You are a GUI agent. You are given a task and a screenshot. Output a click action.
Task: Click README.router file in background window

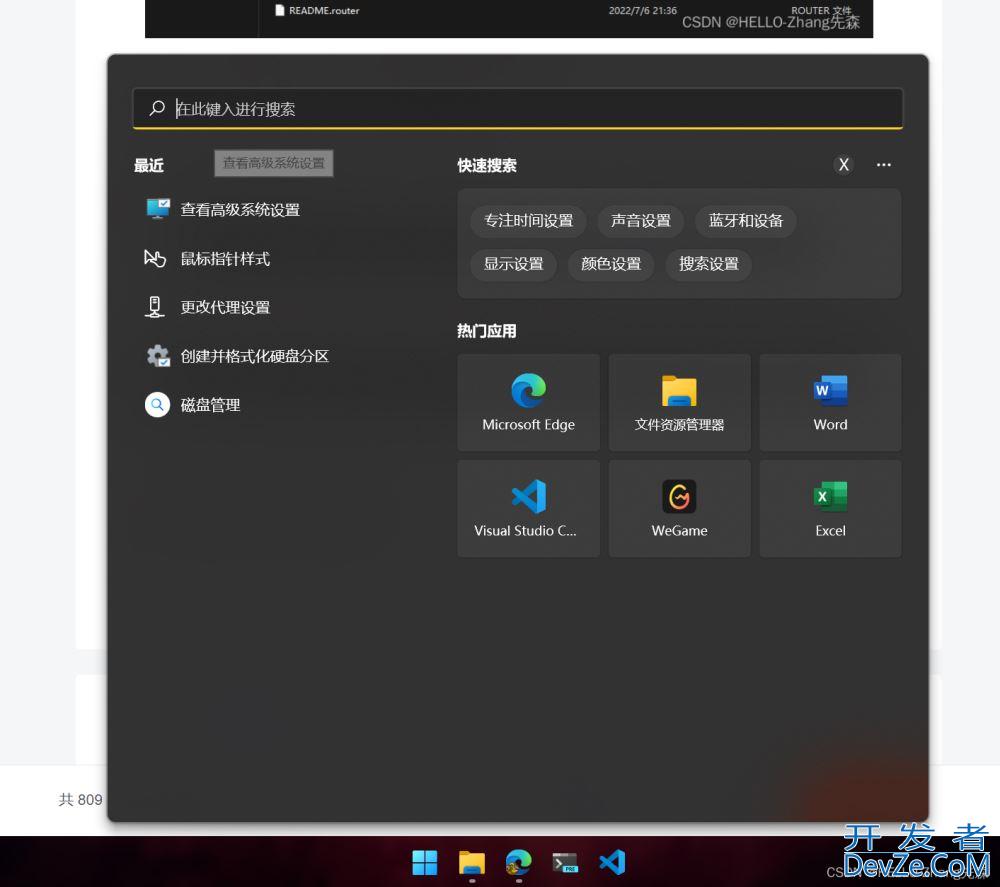[317, 10]
